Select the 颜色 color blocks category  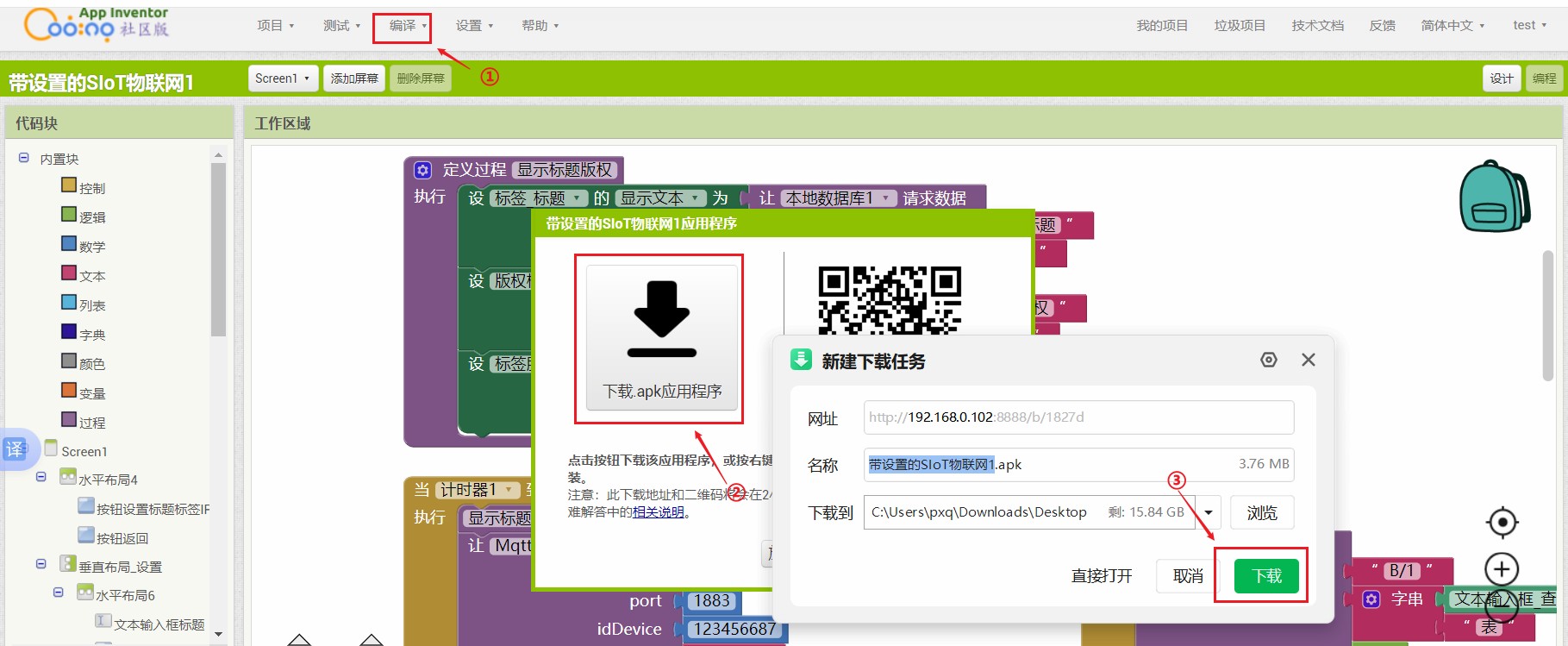(91, 364)
